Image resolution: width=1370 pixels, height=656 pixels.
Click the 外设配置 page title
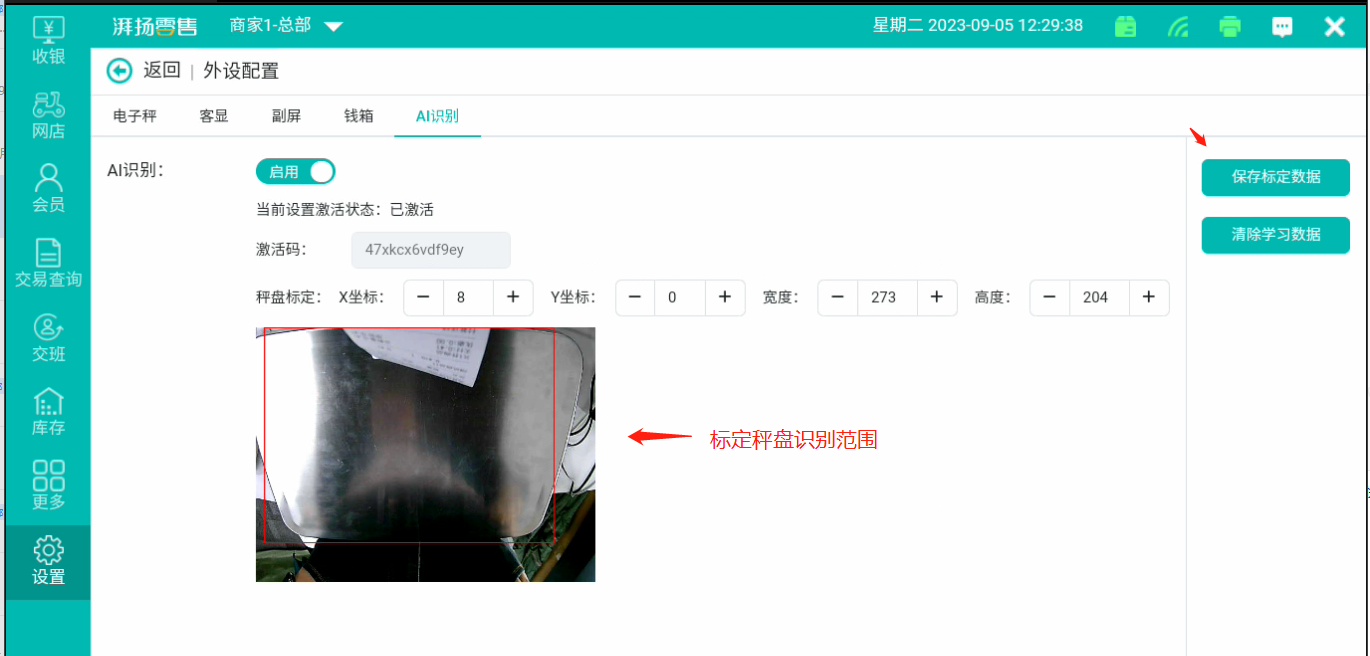tap(241, 70)
